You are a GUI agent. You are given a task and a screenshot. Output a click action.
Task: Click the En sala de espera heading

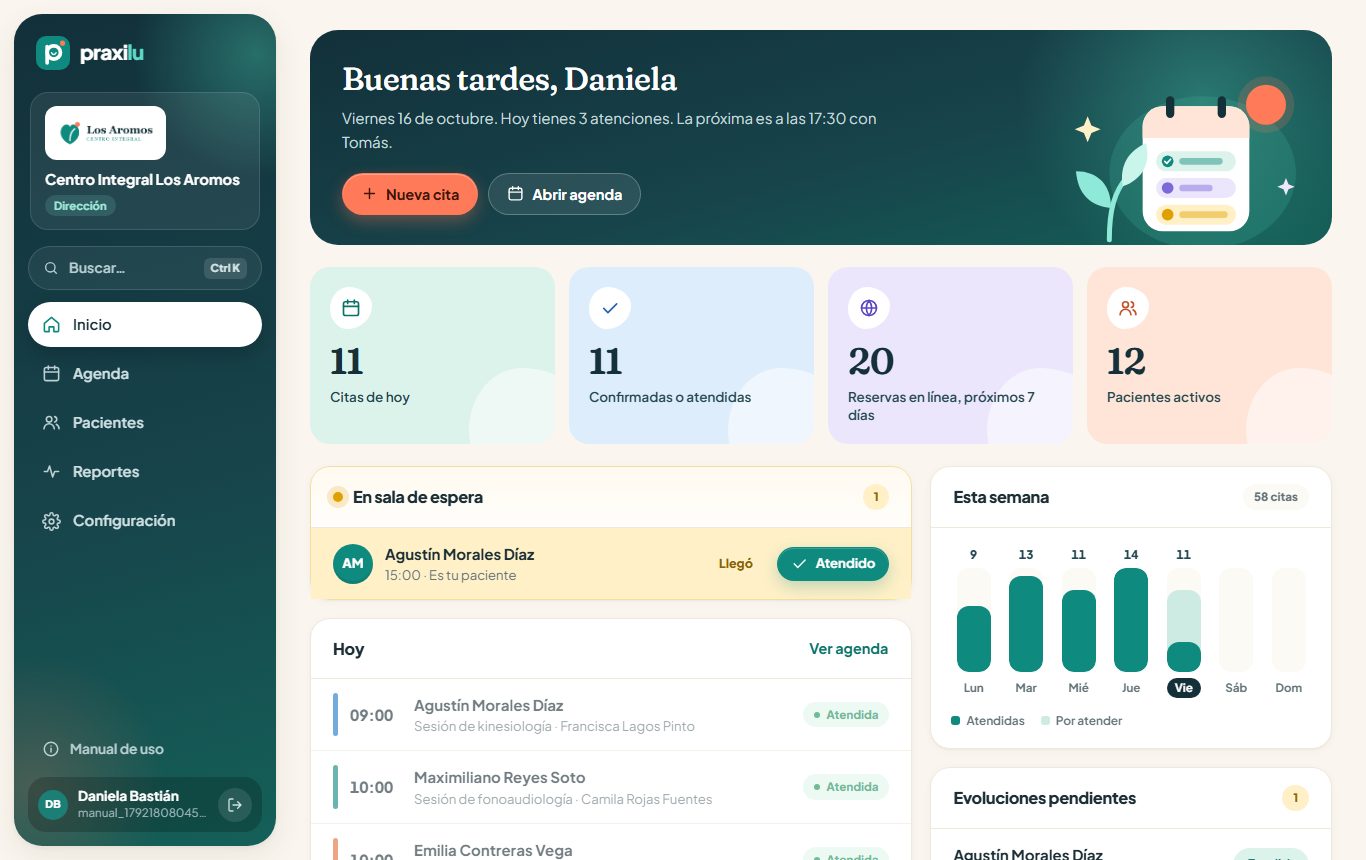coord(418,497)
